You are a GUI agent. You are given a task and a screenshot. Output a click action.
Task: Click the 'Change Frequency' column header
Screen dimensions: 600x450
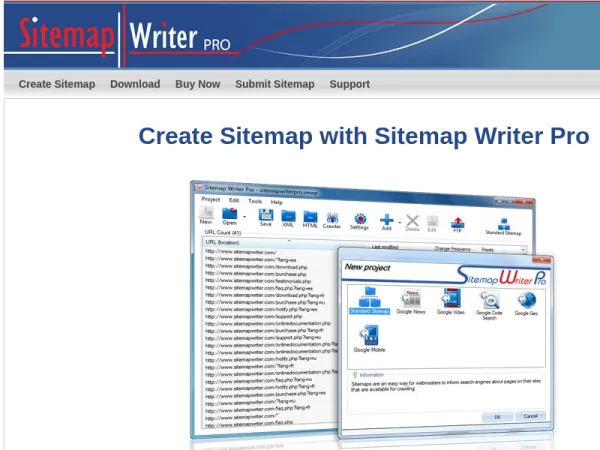(452, 249)
